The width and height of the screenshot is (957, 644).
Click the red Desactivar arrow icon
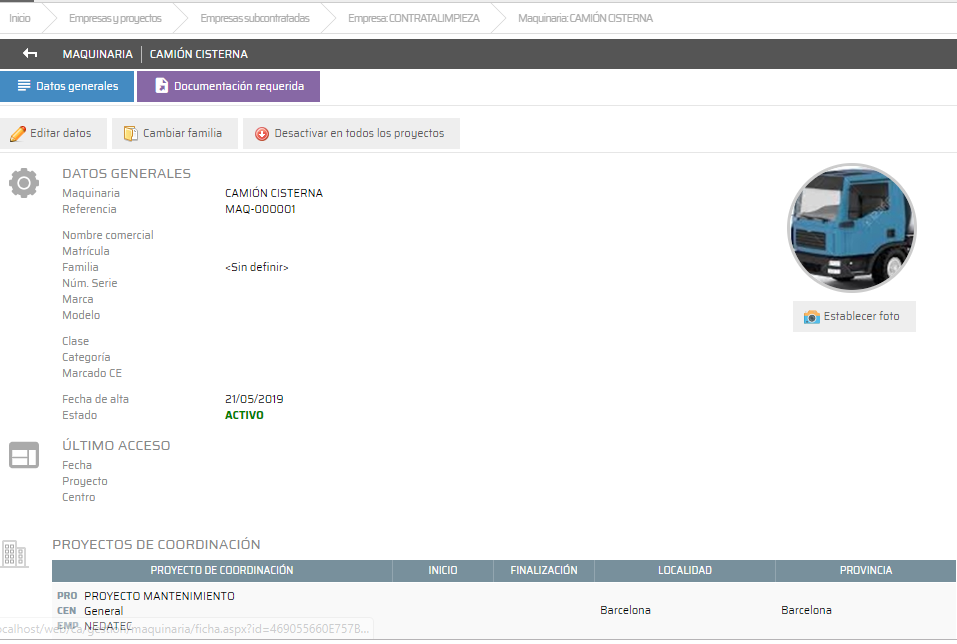click(x=262, y=134)
